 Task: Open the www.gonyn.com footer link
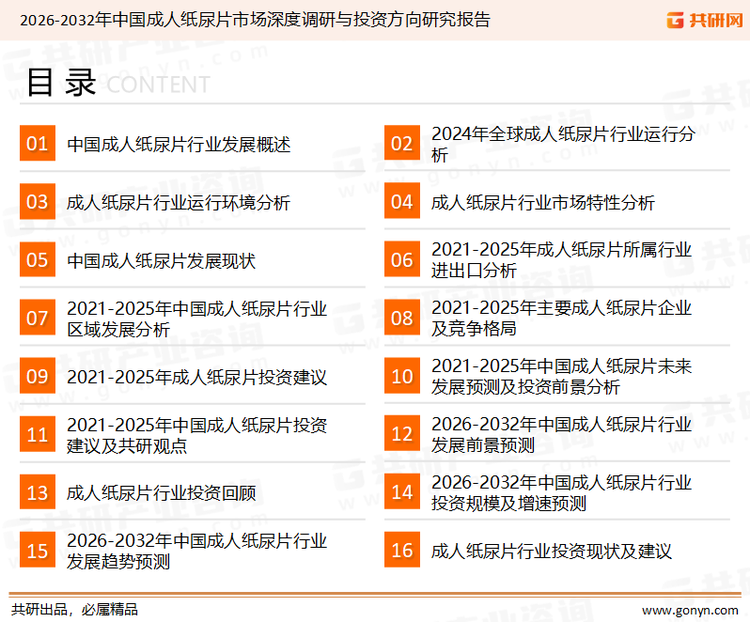point(690,611)
